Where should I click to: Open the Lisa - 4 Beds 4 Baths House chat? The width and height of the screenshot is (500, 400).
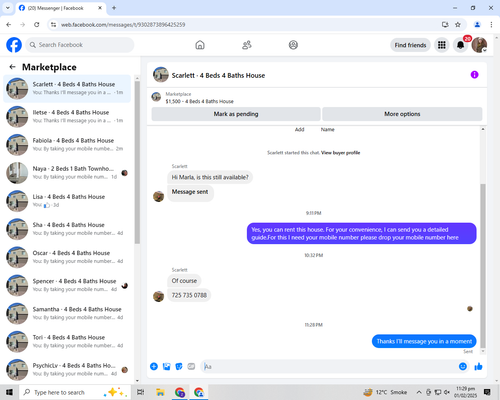[x=67, y=201]
